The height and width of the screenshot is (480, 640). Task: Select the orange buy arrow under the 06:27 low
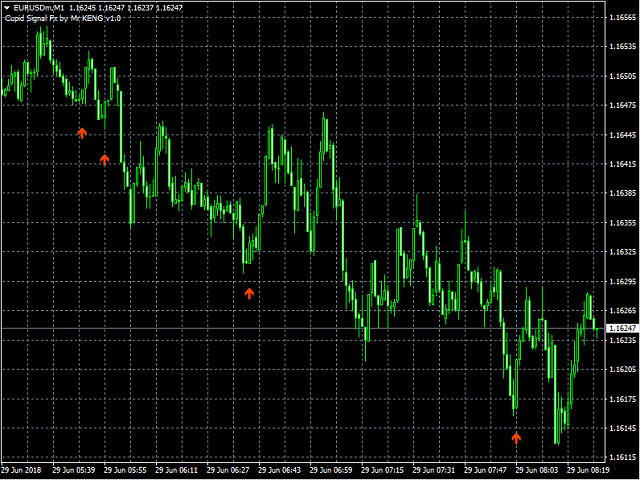(x=249, y=293)
